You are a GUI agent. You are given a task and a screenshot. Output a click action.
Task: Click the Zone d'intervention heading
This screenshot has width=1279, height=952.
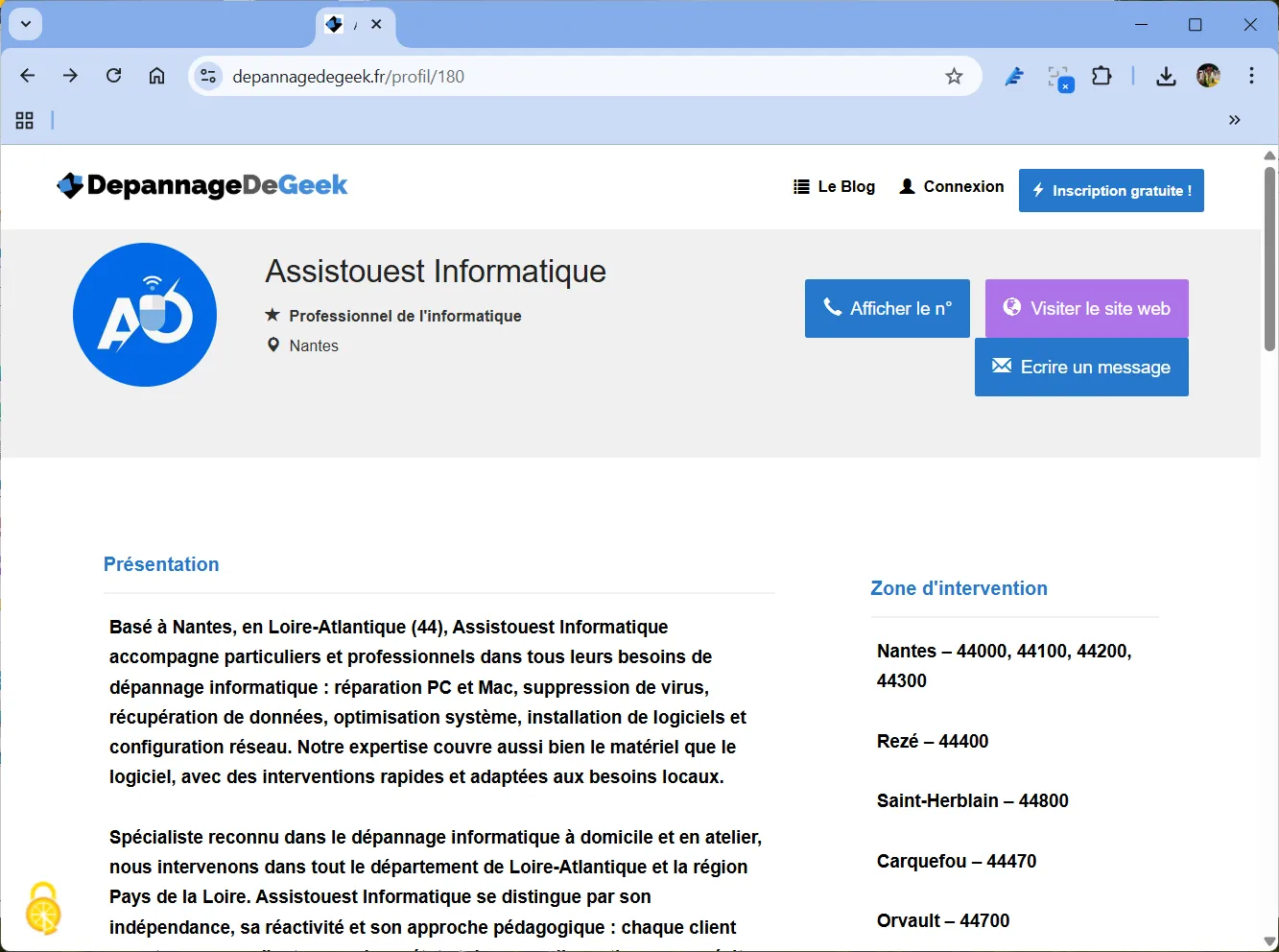tap(959, 588)
